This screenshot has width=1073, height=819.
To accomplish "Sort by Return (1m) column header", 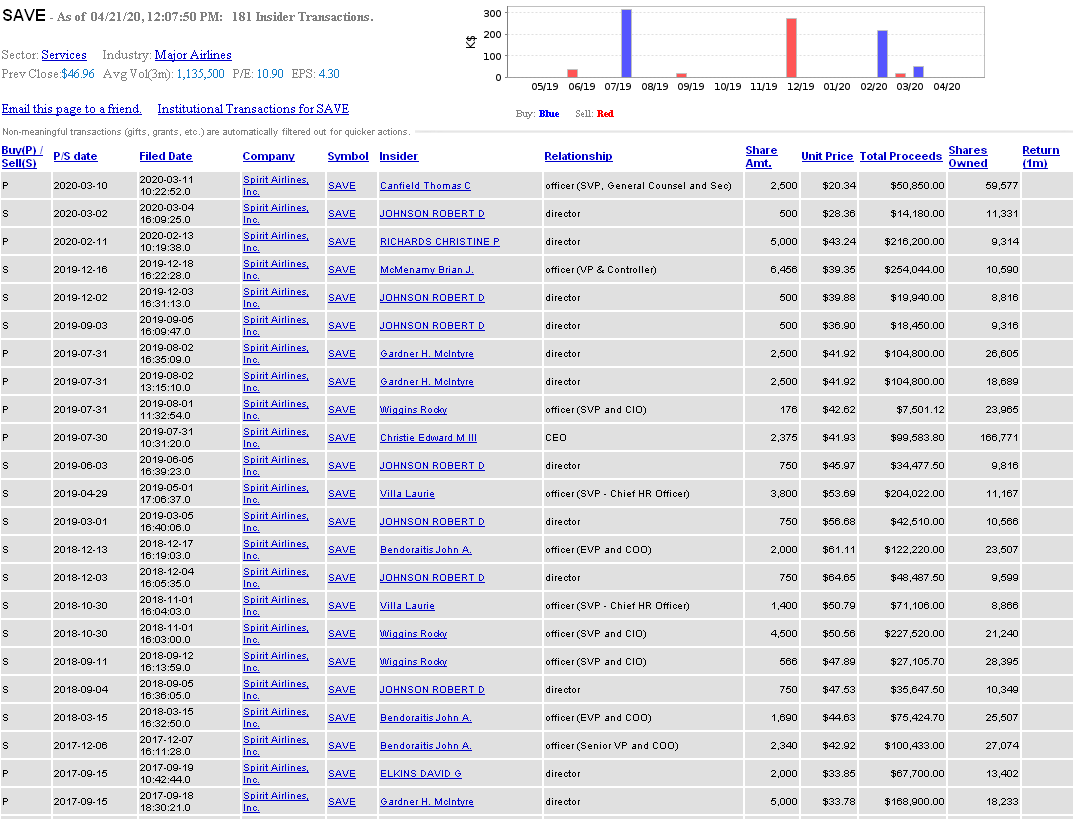I will [x=1040, y=157].
